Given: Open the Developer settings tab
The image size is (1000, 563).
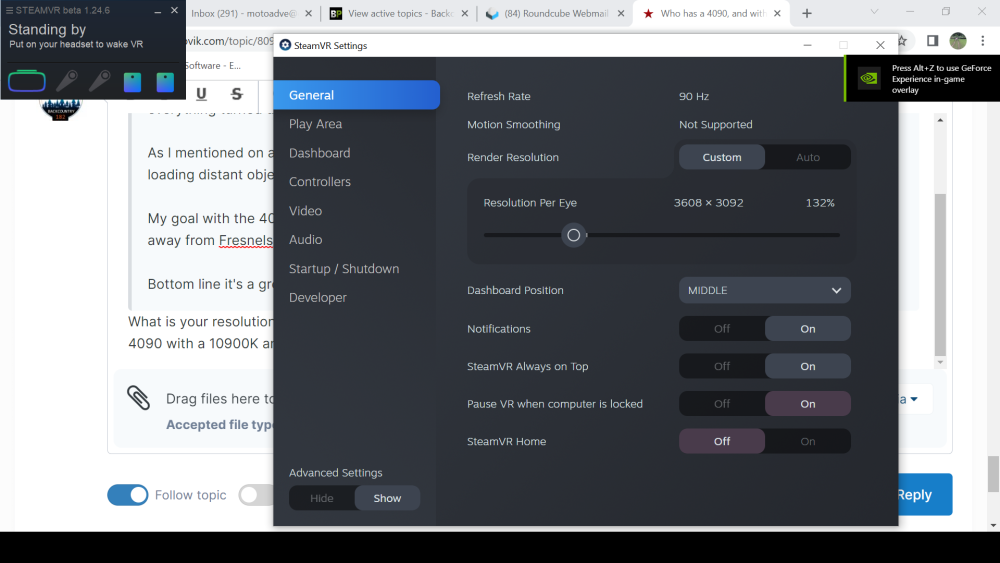Looking at the screenshot, I should click(318, 298).
